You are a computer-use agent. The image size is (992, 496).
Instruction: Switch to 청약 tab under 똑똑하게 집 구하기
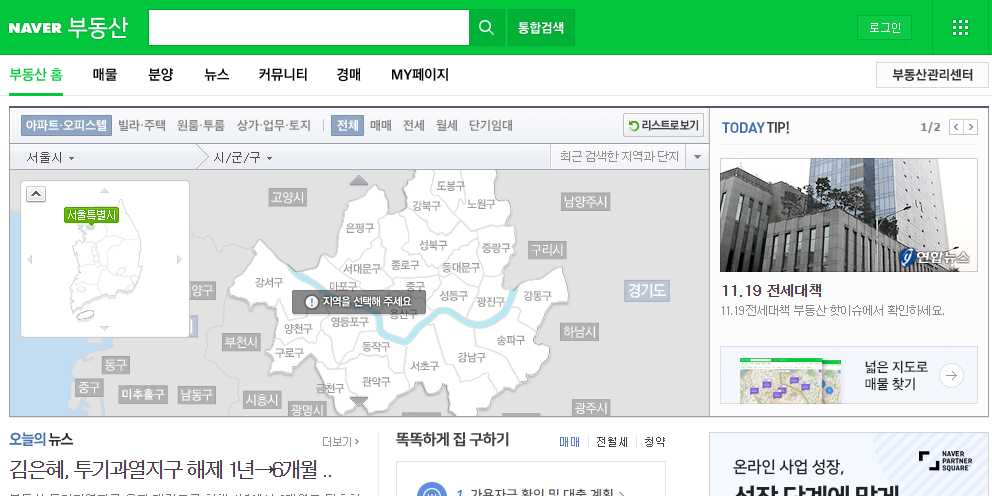coord(654,442)
